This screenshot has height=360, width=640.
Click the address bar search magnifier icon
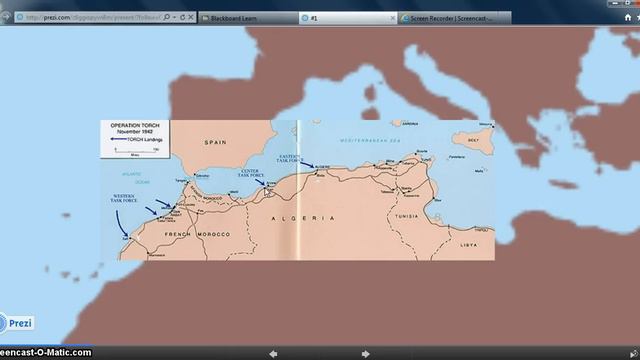tap(167, 18)
